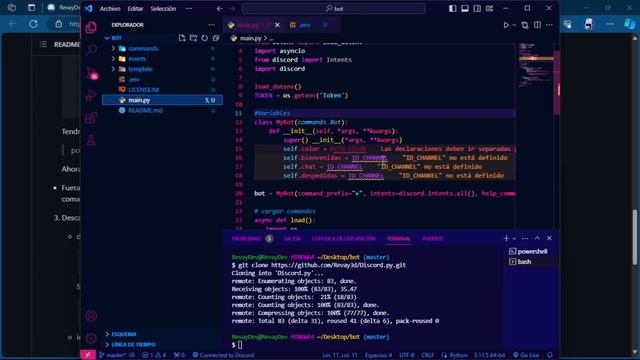Open Customize Layout icon in title bar

click(489, 8)
